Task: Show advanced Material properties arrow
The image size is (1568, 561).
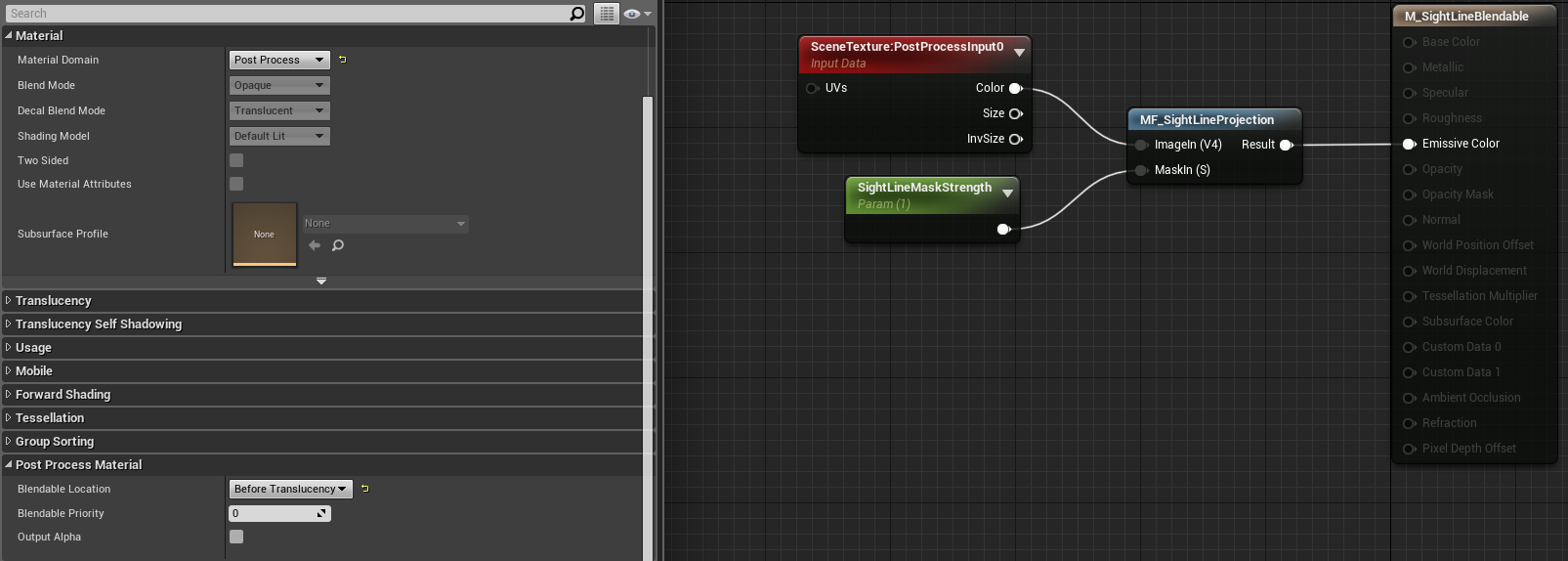Action: click(321, 281)
